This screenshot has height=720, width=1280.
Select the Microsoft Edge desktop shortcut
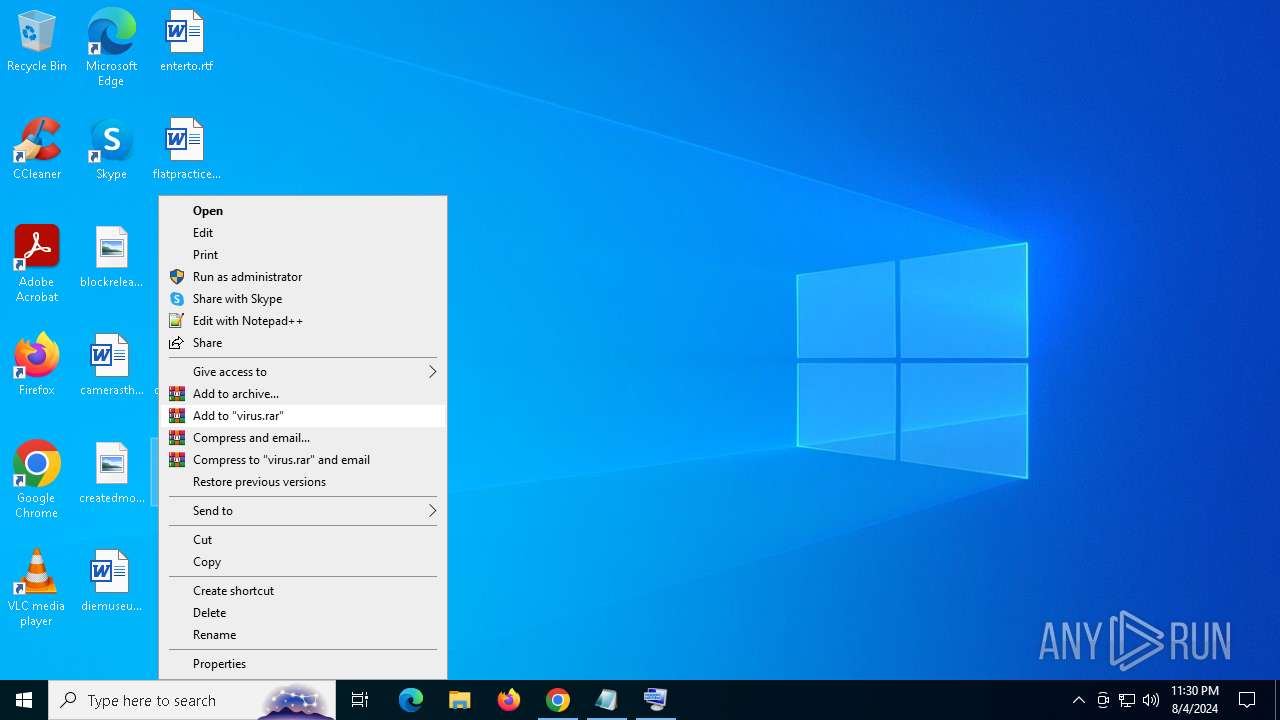point(111,48)
